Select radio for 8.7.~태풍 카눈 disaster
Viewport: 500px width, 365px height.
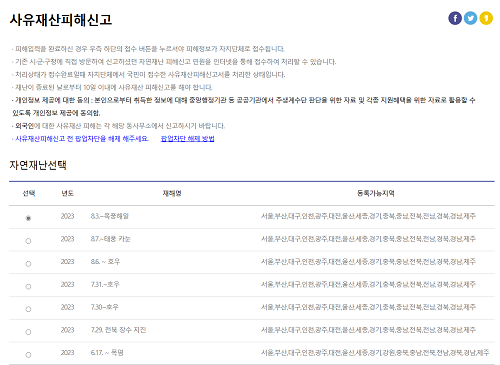point(28,241)
